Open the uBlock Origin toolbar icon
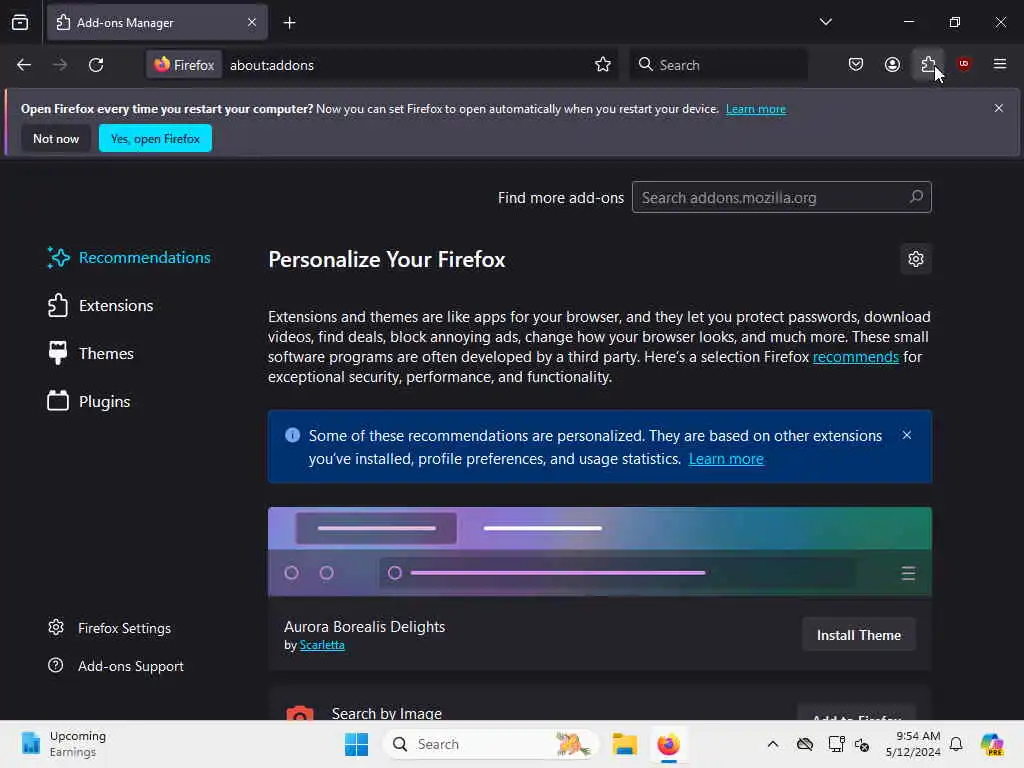 [x=964, y=64]
